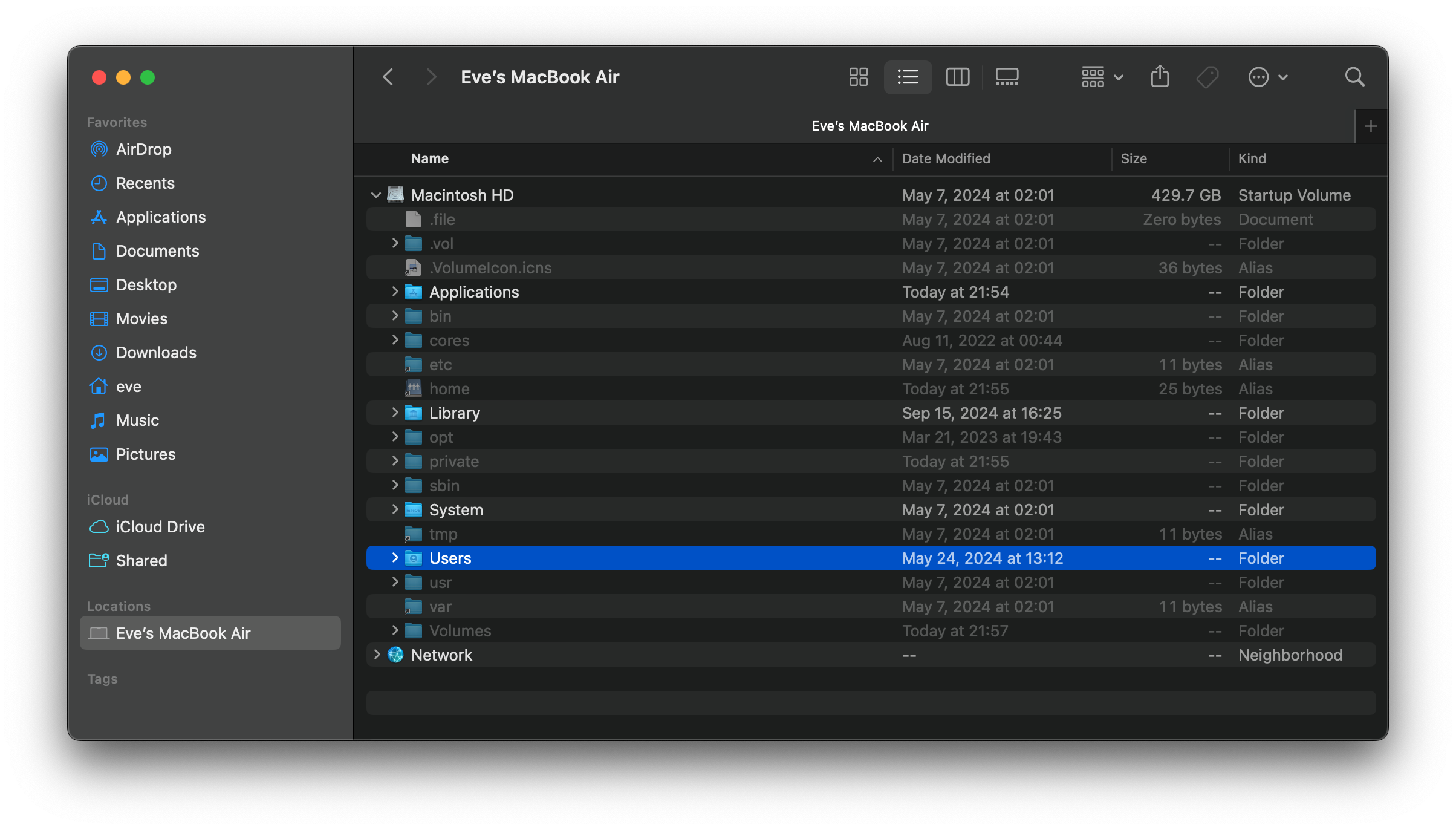Sort by the Size column
The height and width of the screenshot is (830, 1456).
point(1133,158)
